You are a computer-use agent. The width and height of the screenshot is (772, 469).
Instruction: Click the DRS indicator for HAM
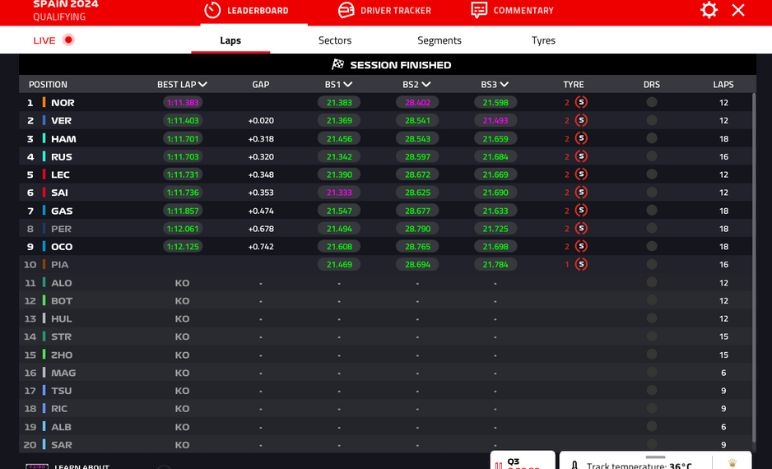(x=651, y=138)
